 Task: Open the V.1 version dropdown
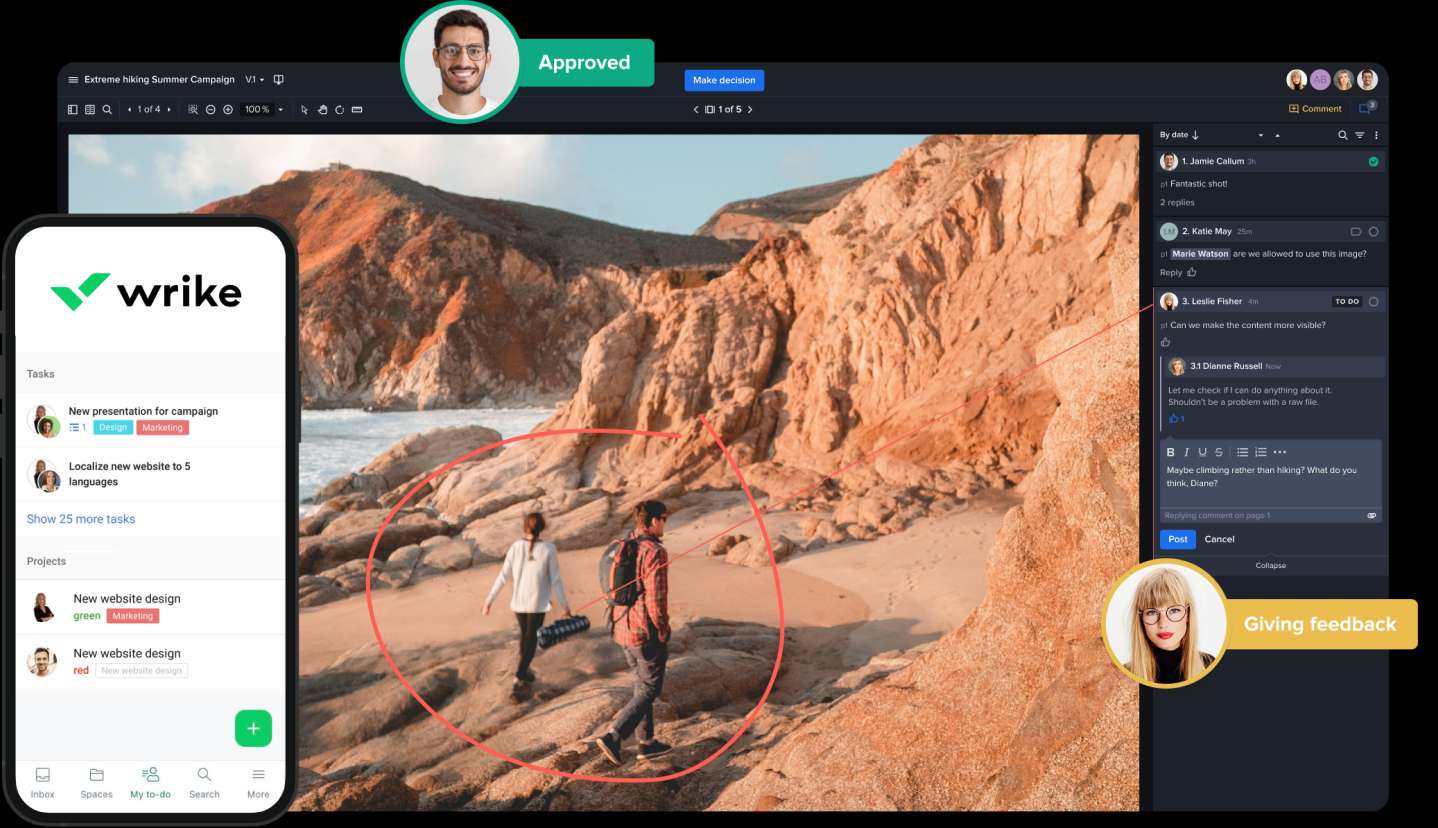[x=255, y=80]
